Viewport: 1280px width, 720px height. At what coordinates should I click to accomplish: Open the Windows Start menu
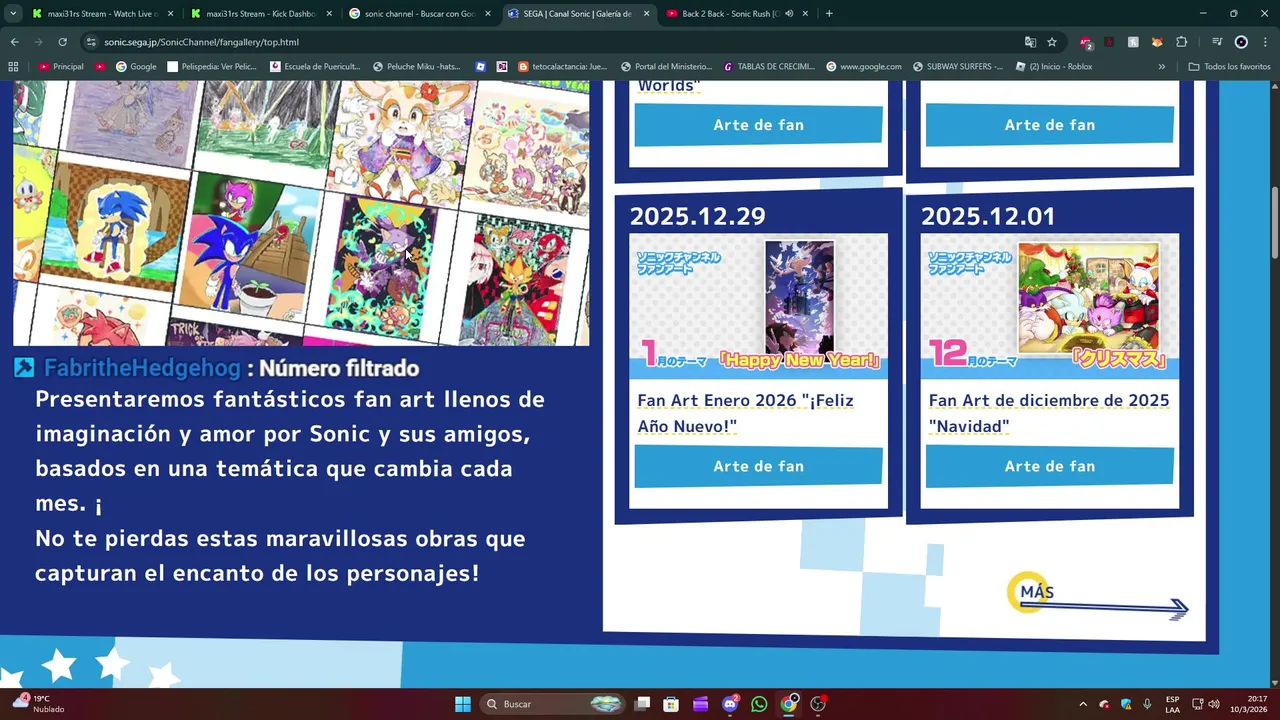click(x=463, y=704)
